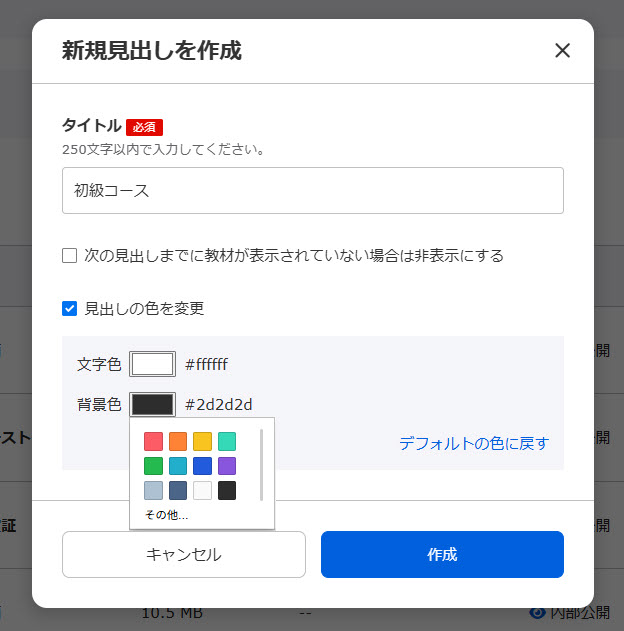Click the デフォルトの色に戻す link
Screen dimensions: 624x631
click(x=474, y=443)
